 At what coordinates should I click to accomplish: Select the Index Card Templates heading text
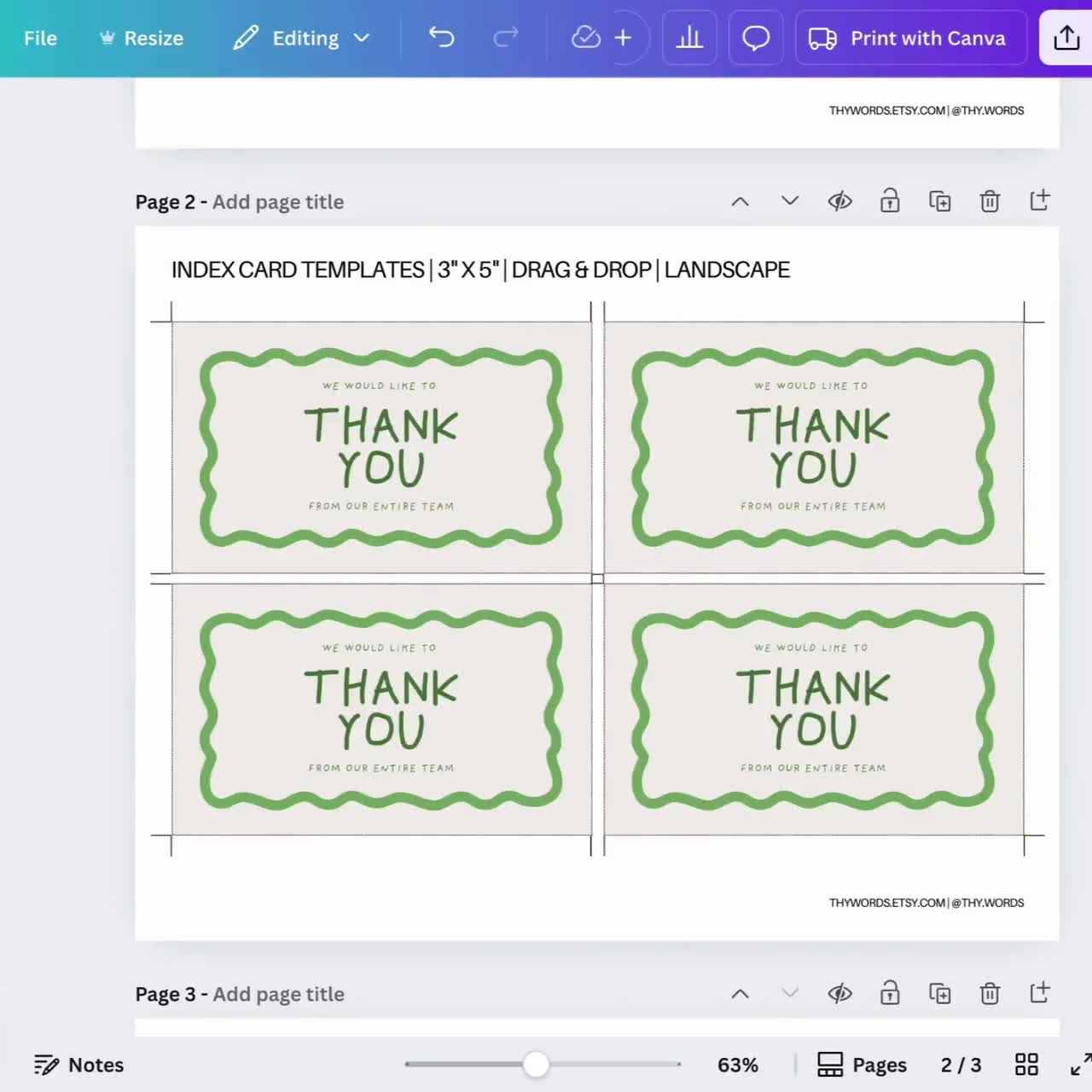pos(480,270)
